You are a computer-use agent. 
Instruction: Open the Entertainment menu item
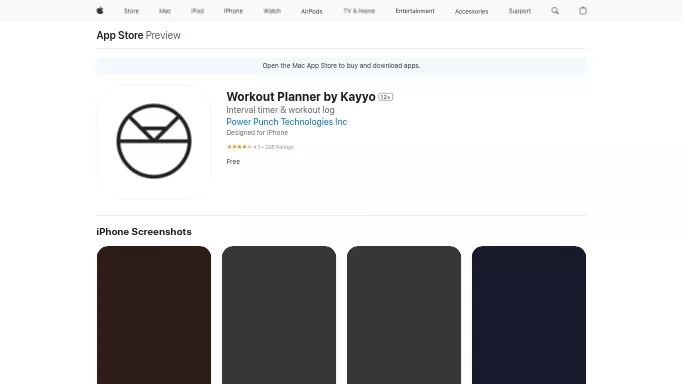point(415,11)
